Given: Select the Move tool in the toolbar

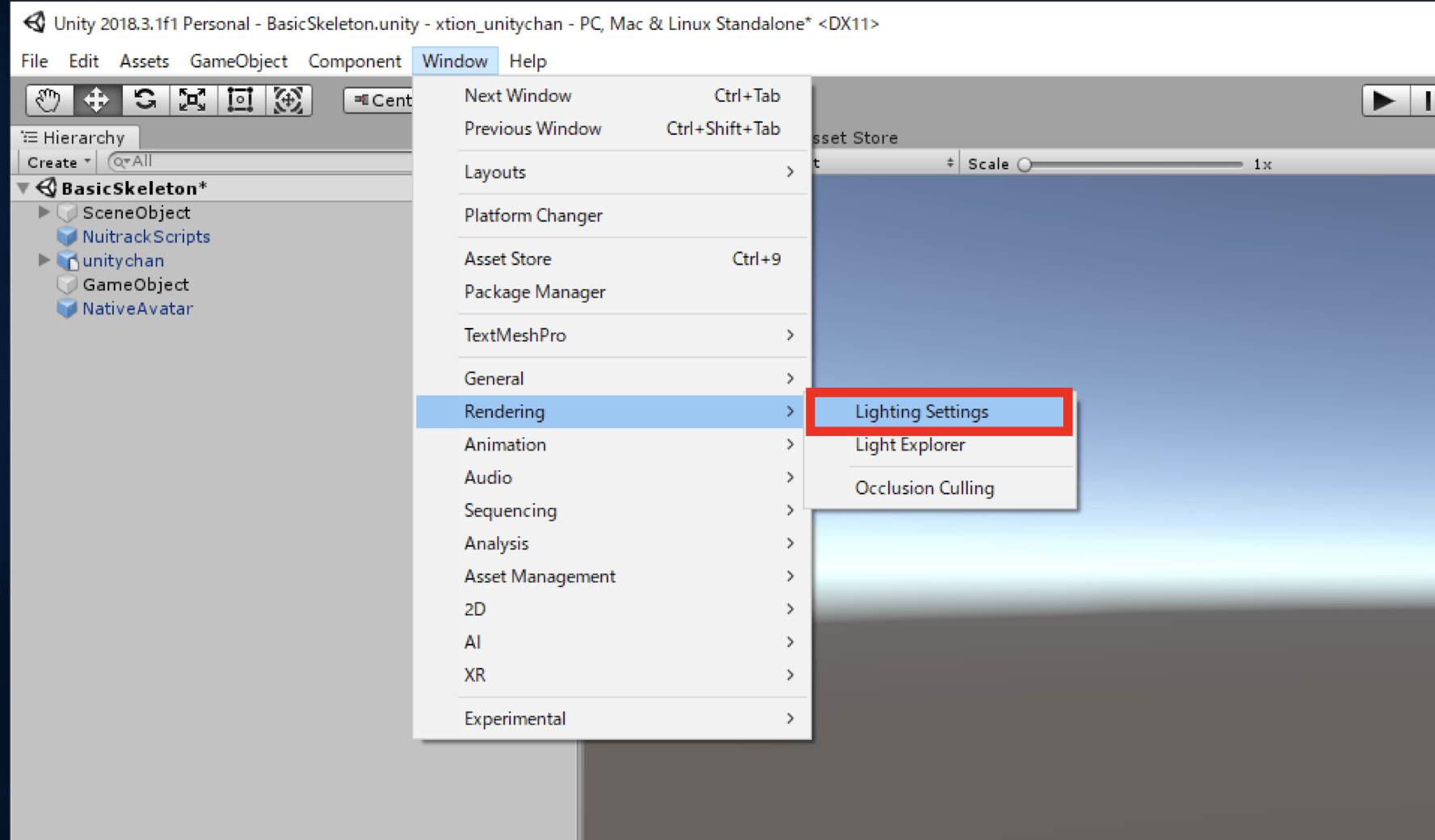Looking at the screenshot, I should (97, 100).
